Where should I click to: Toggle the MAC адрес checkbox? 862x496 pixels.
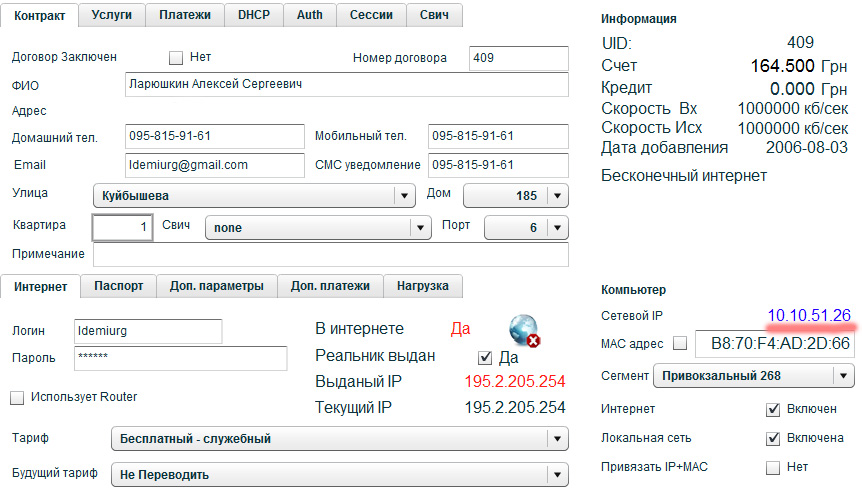(x=680, y=345)
